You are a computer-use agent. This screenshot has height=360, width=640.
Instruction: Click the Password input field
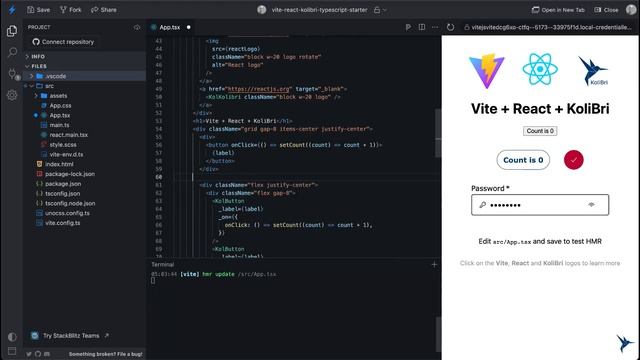click(540, 205)
